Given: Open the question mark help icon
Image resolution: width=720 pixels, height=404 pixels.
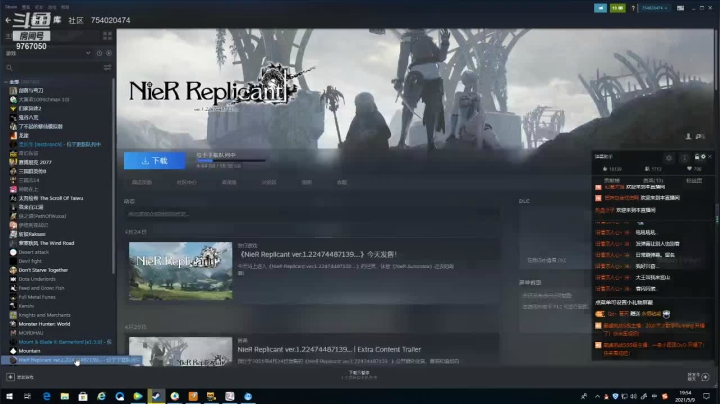Looking at the screenshot, I should (x=633, y=8).
